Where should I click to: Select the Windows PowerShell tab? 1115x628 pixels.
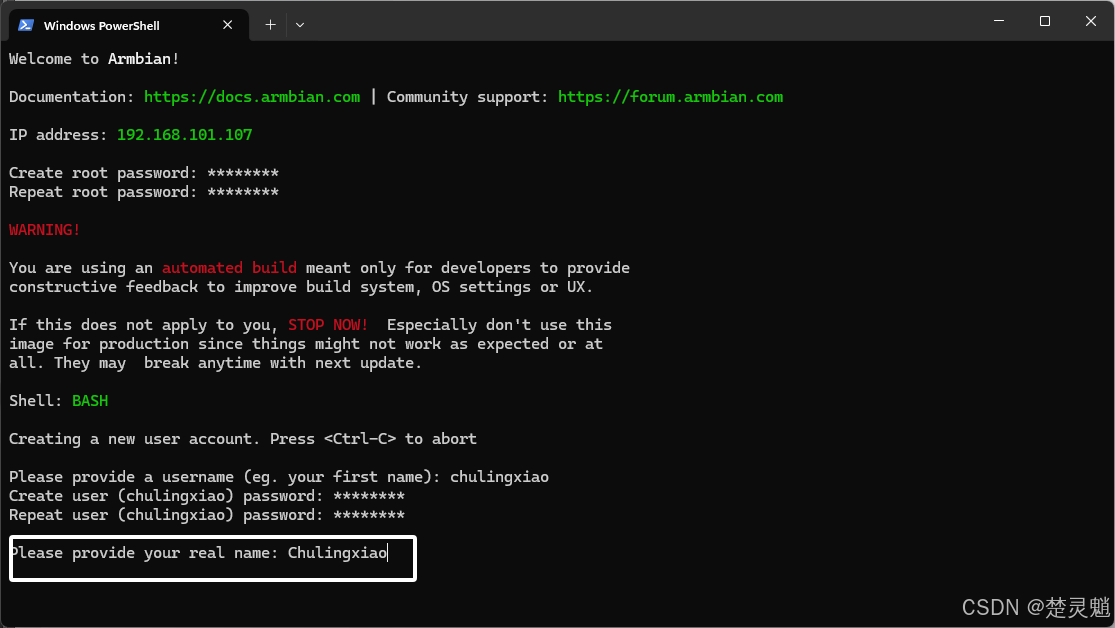(129, 25)
